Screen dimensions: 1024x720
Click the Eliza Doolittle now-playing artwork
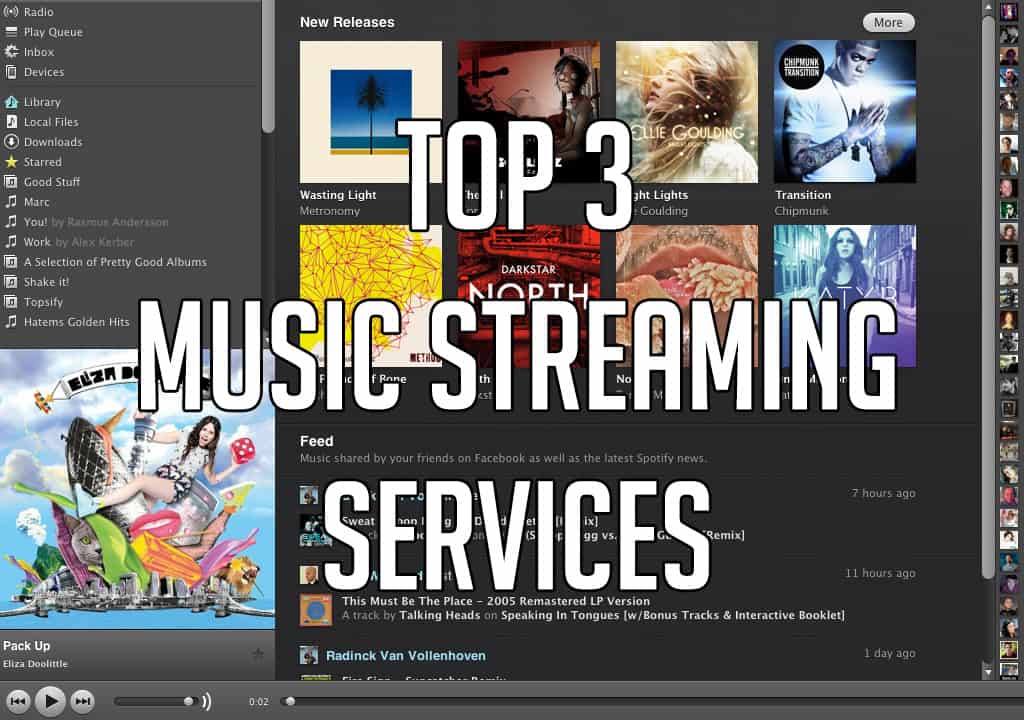coord(137,489)
